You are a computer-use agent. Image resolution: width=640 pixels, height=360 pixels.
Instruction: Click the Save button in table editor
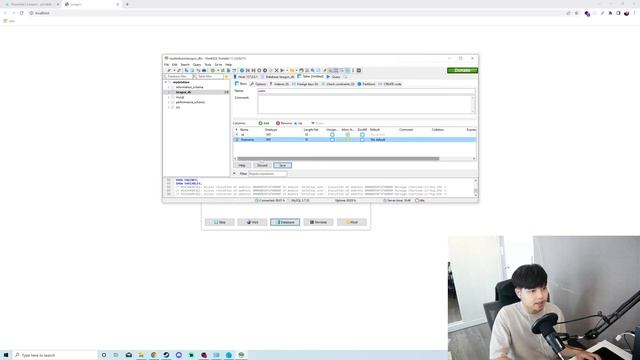click(x=282, y=165)
